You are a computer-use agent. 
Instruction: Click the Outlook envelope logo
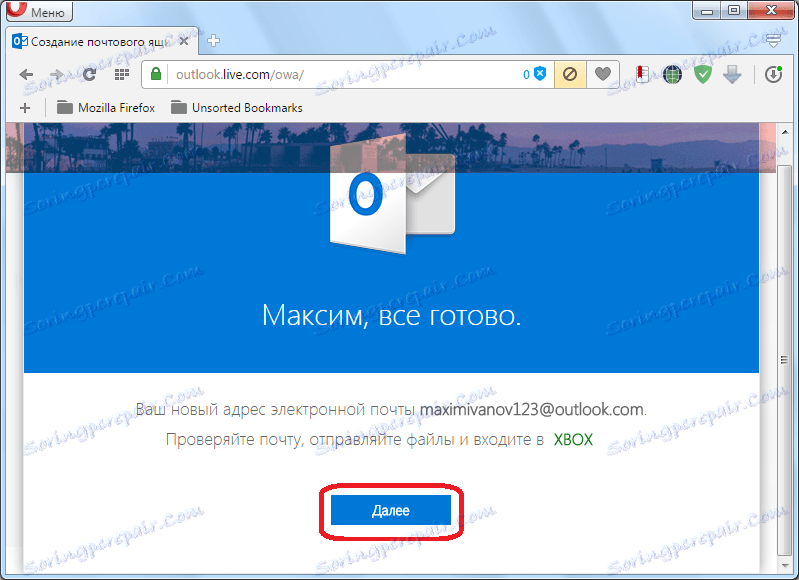392,195
